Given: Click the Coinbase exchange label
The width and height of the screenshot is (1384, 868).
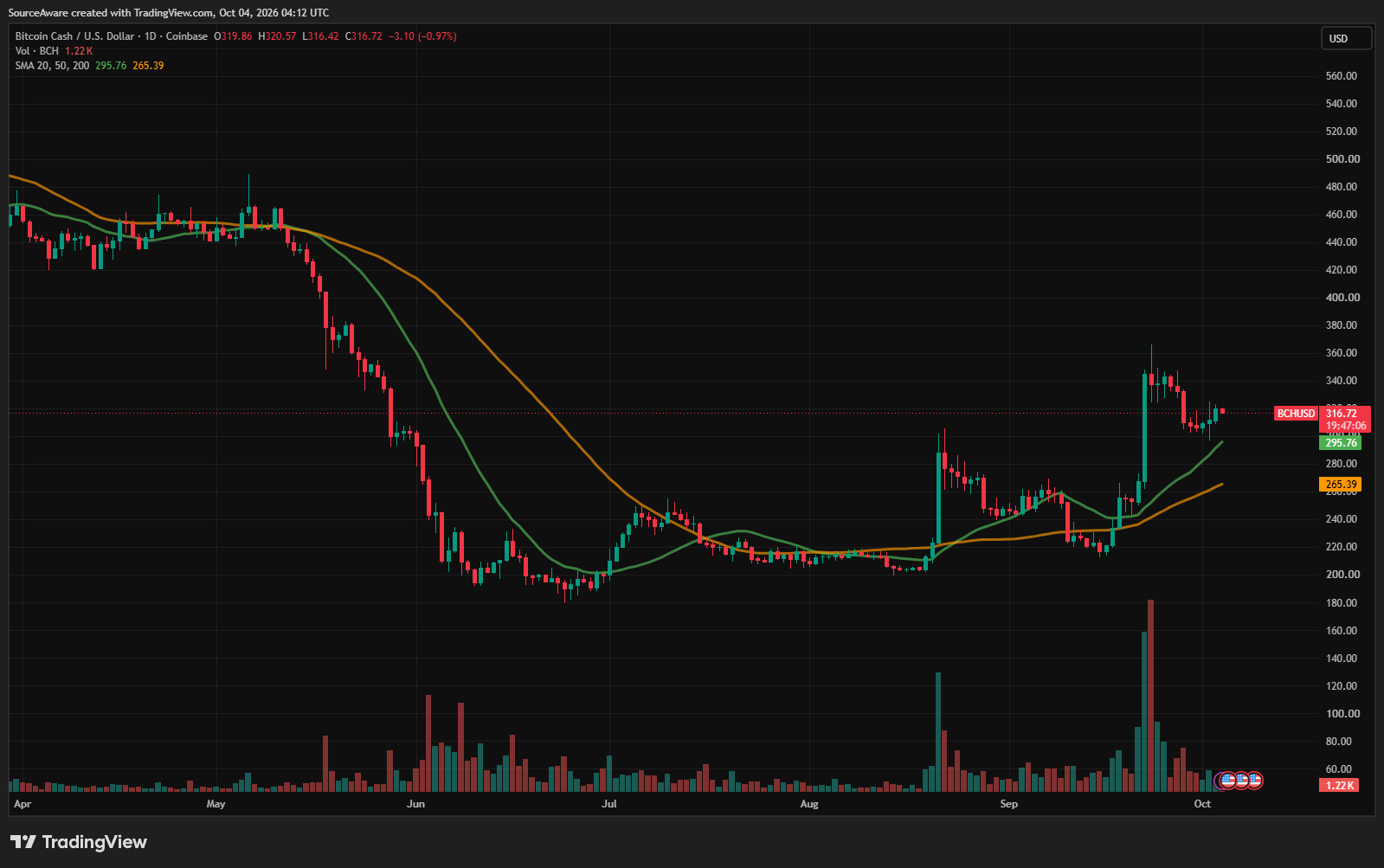Looking at the screenshot, I should tap(187, 36).
